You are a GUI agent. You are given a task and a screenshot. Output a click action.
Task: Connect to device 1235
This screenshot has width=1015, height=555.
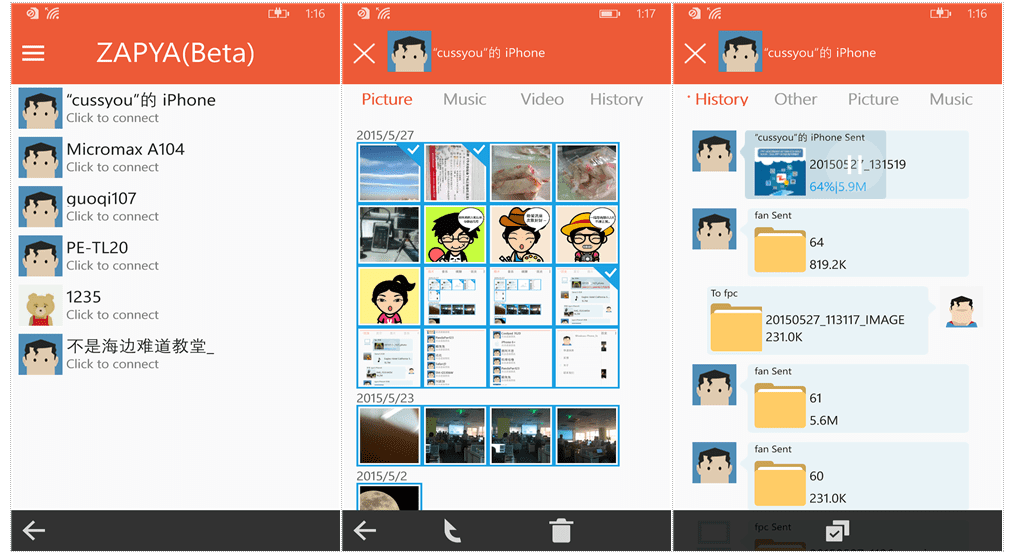175,305
